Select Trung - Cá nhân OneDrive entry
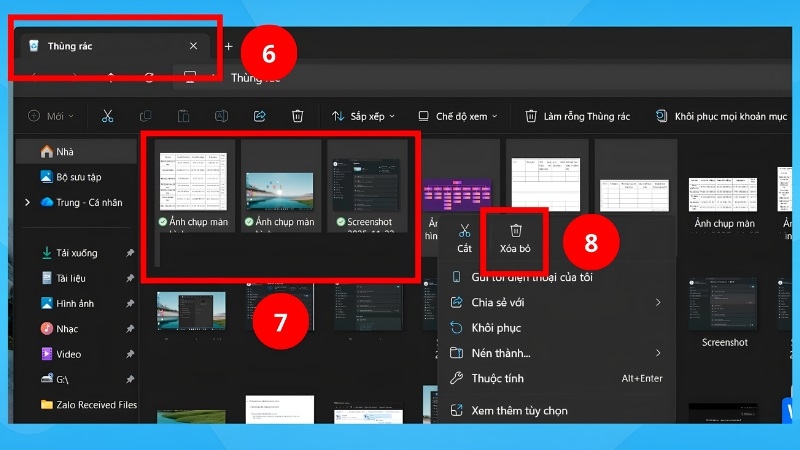Viewport: 800px width, 450px height. pos(82,203)
